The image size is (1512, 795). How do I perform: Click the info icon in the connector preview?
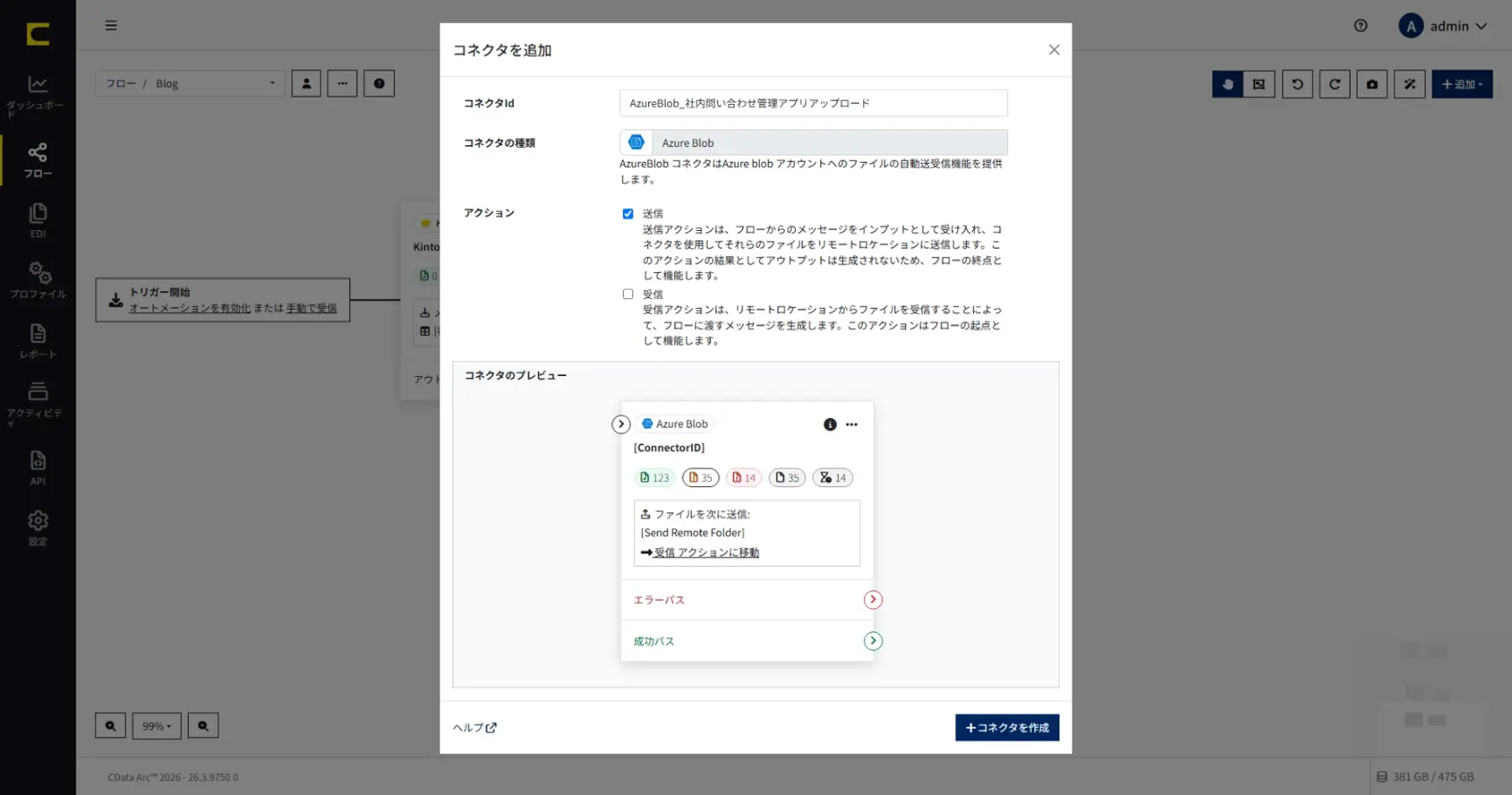click(x=830, y=425)
